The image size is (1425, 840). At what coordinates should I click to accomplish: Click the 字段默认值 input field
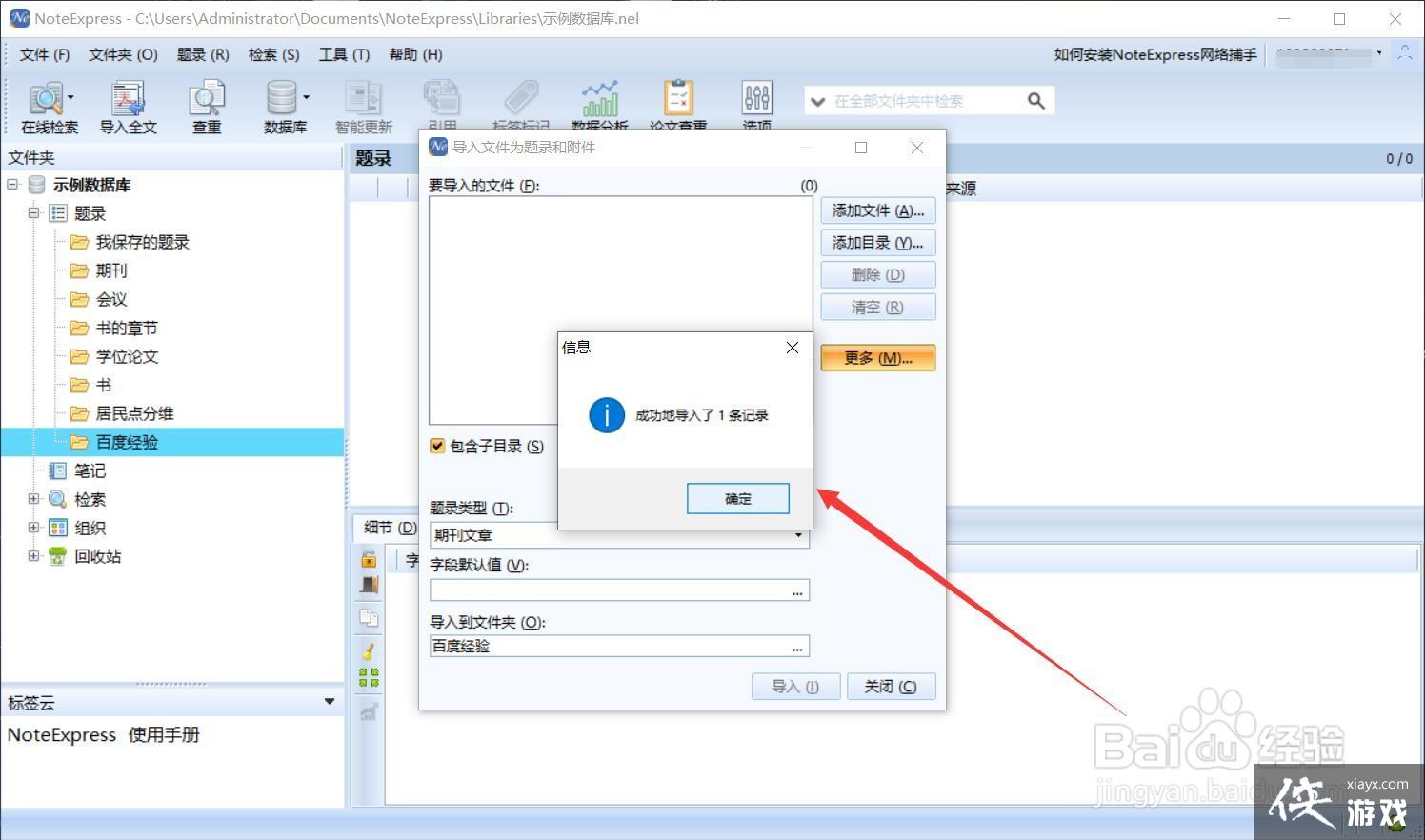619,590
